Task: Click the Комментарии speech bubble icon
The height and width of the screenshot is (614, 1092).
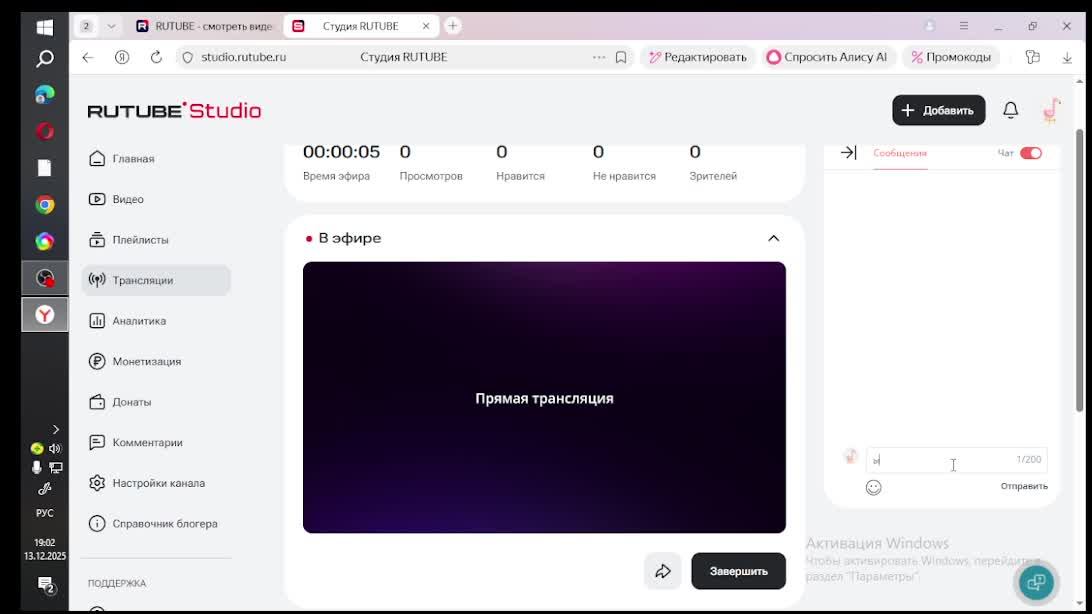Action: click(97, 442)
